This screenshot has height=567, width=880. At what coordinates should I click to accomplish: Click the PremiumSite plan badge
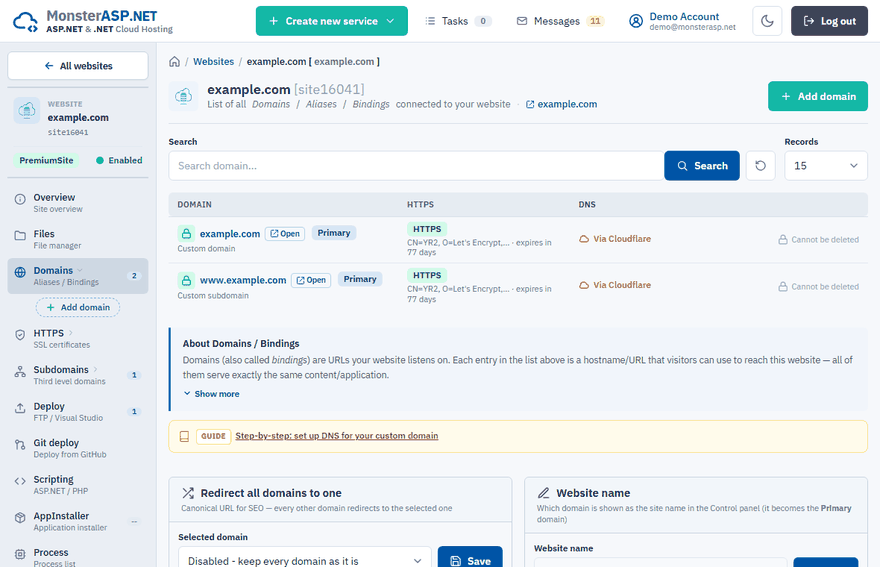click(46, 161)
